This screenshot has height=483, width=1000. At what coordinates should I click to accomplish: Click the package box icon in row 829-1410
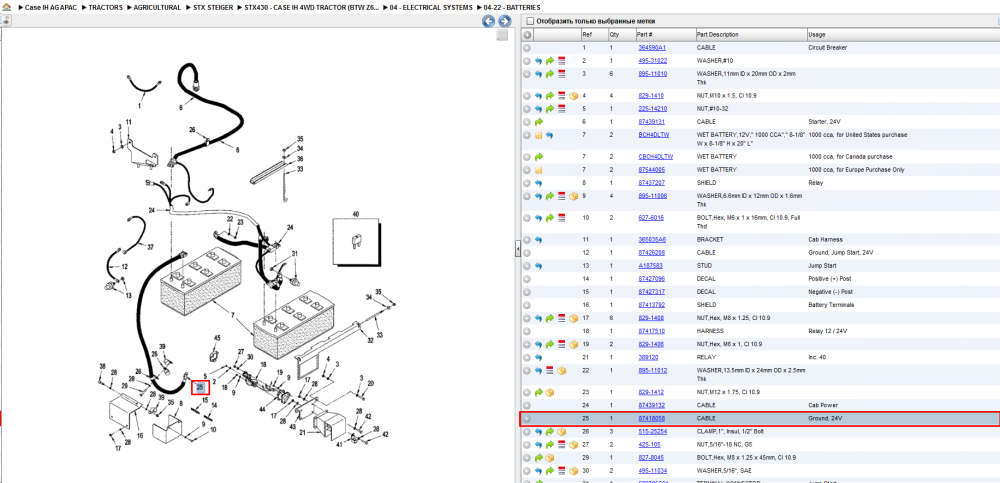[x=573, y=96]
